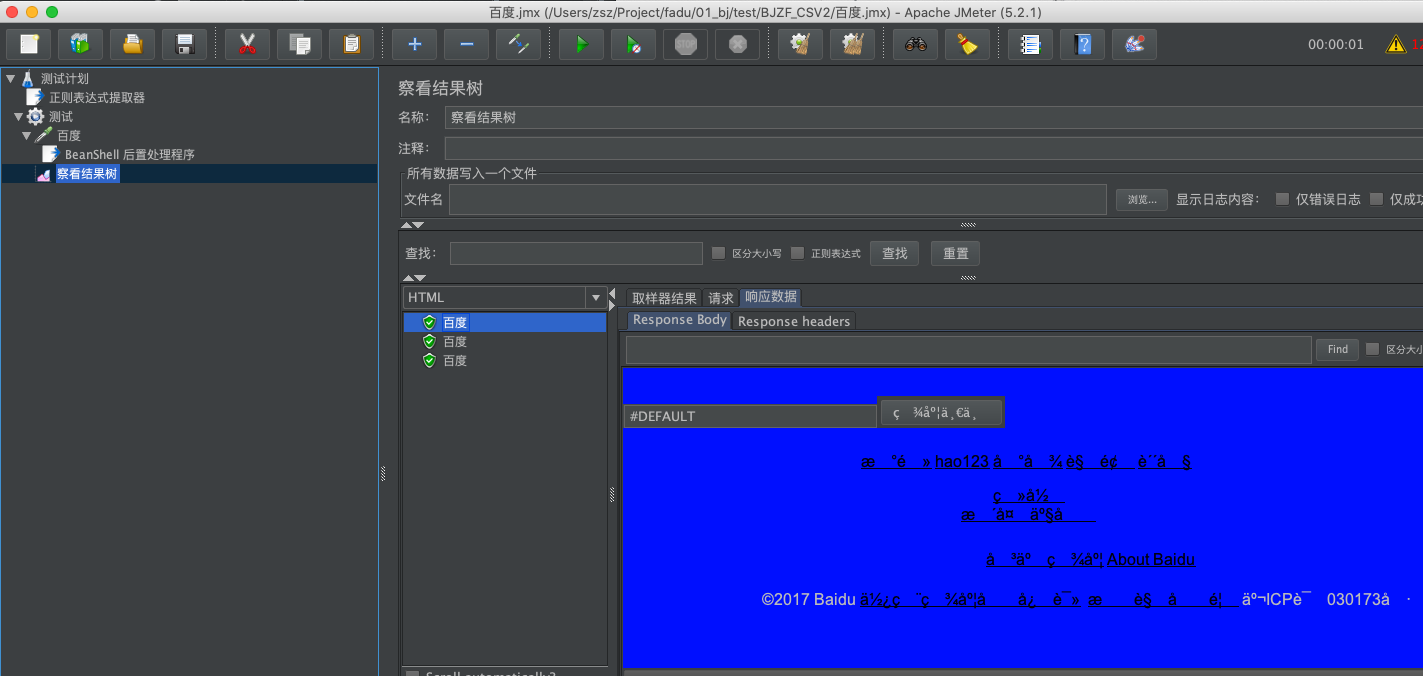Screen dimensions: 1423x676
Task: Collapse the 测试计划 tree node
Action: click(x=10, y=78)
